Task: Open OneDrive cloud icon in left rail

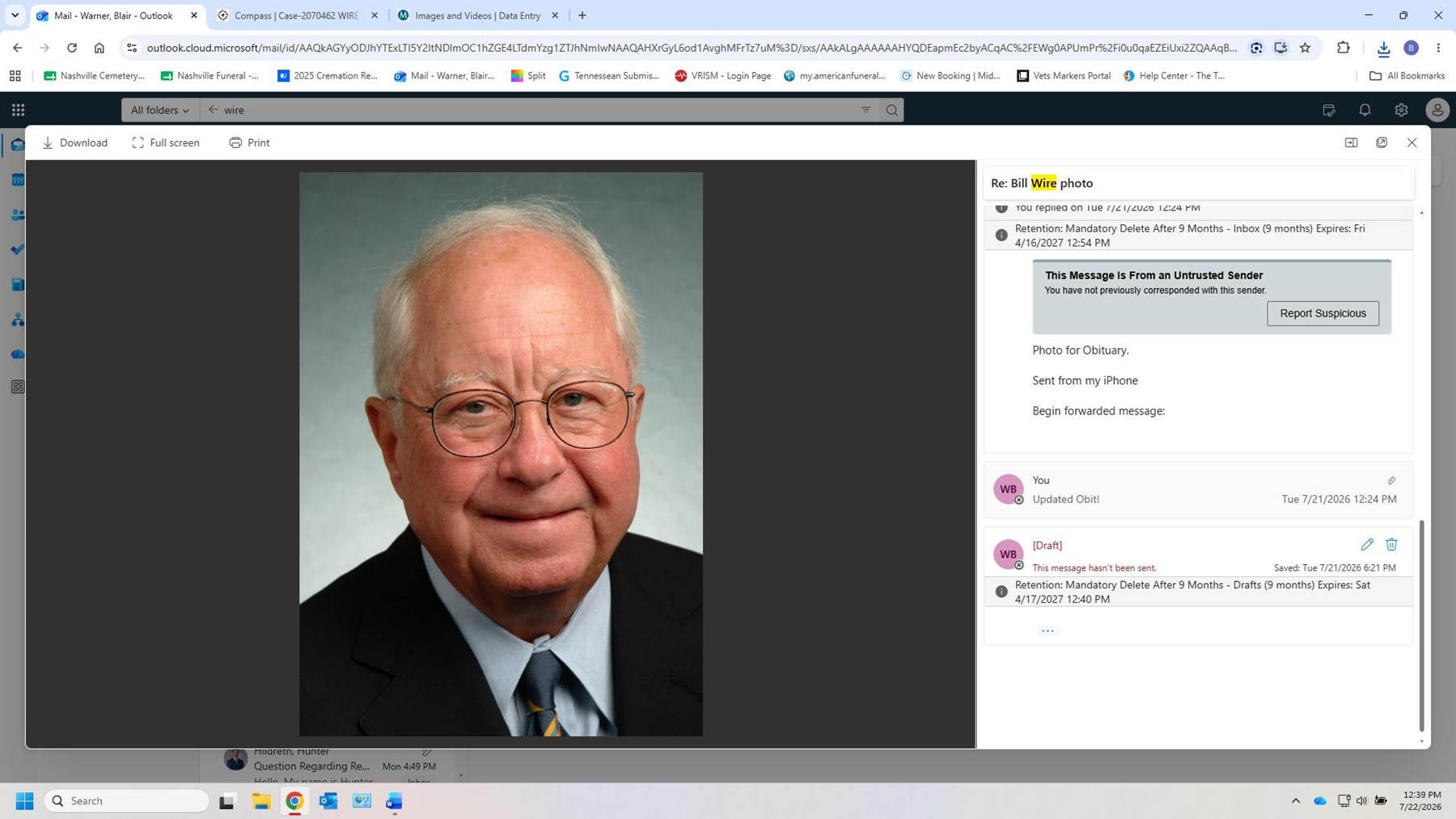Action: 17,354
